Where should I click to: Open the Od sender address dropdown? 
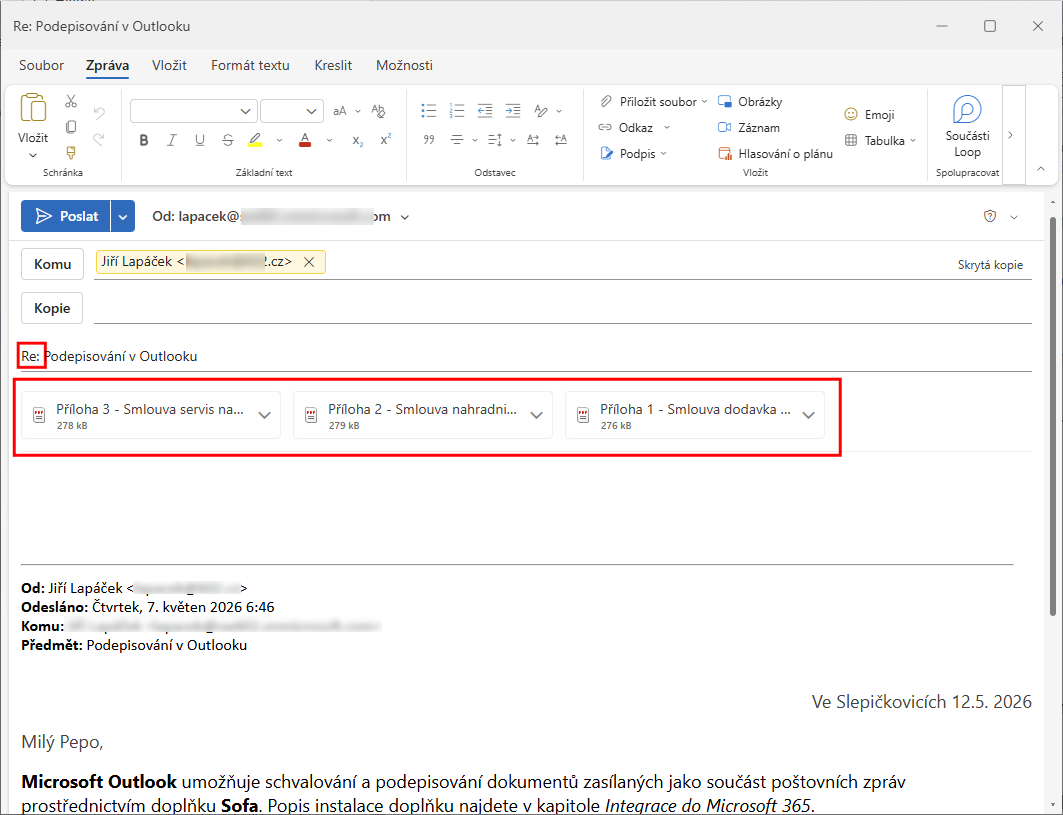tap(405, 218)
